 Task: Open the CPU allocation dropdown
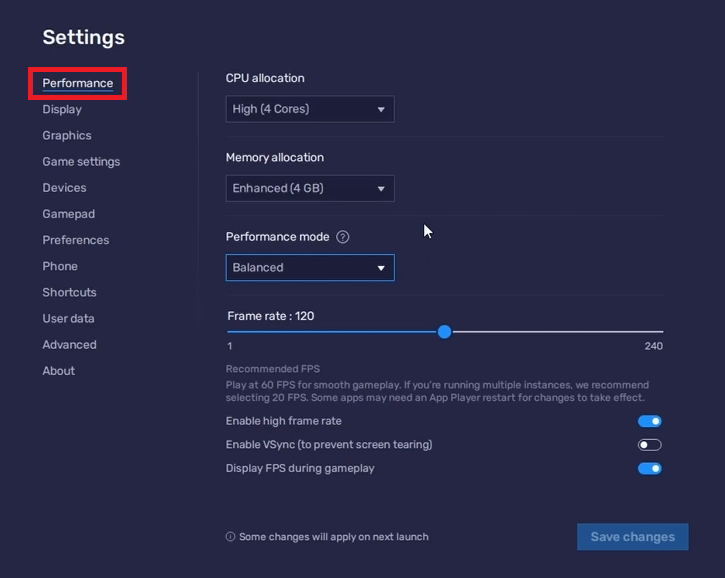(310, 109)
